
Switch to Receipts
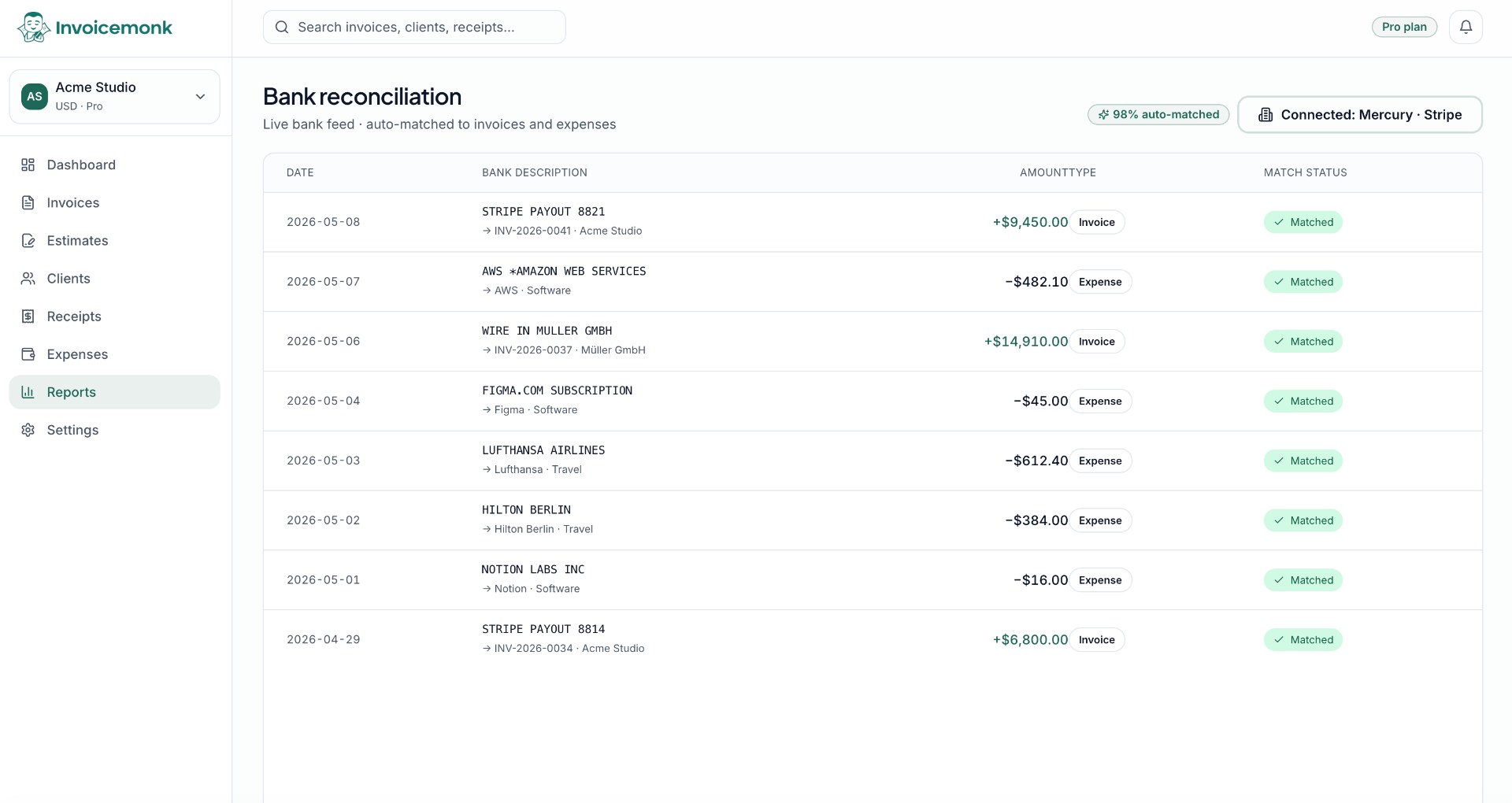(115, 316)
